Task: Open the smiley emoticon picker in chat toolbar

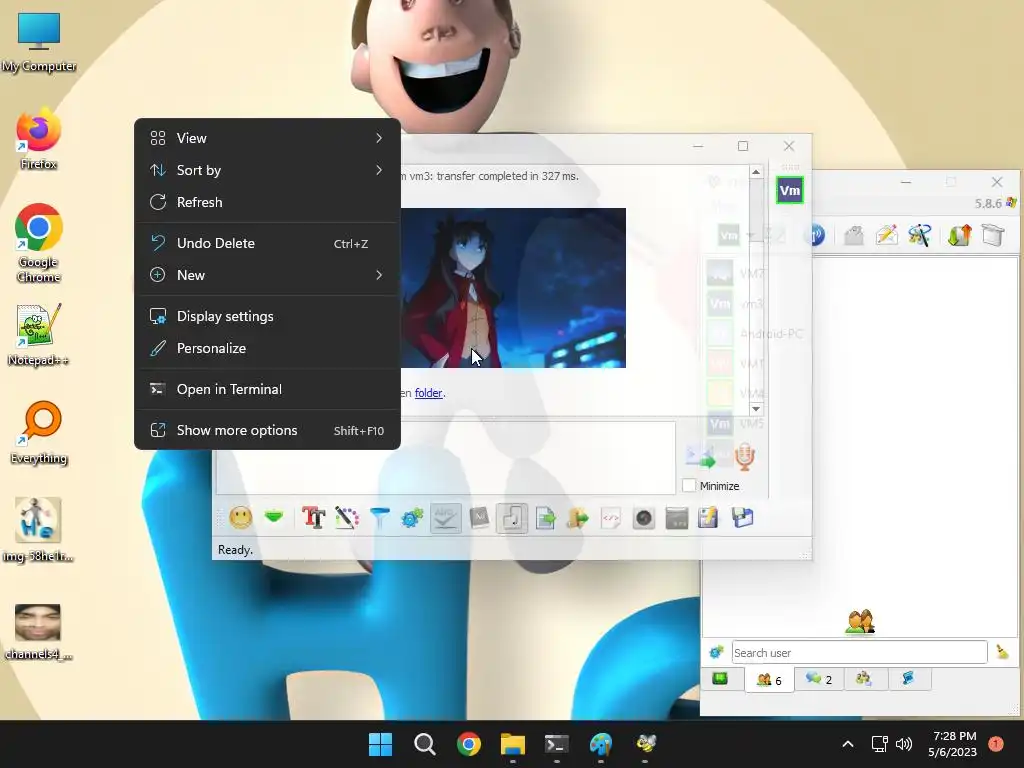Action: click(241, 518)
